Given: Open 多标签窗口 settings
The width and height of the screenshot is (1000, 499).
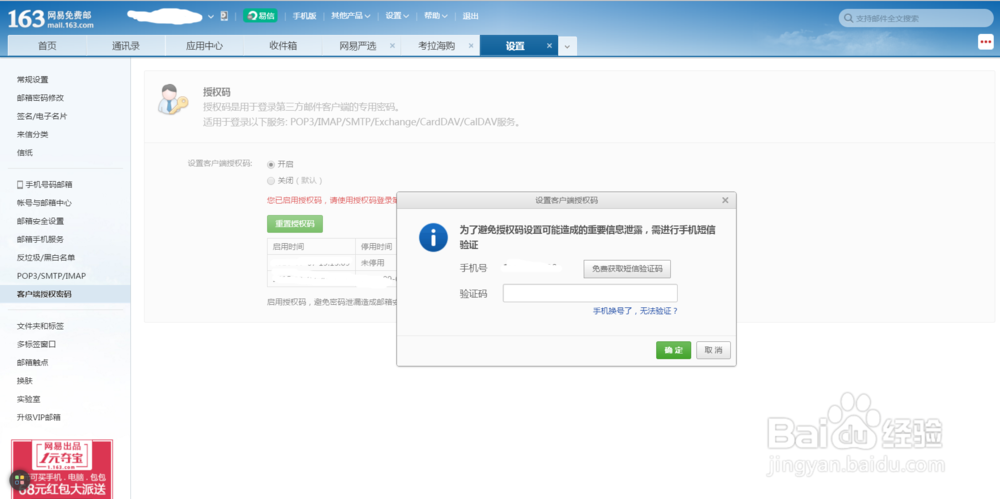Looking at the screenshot, I should (36, 344).
